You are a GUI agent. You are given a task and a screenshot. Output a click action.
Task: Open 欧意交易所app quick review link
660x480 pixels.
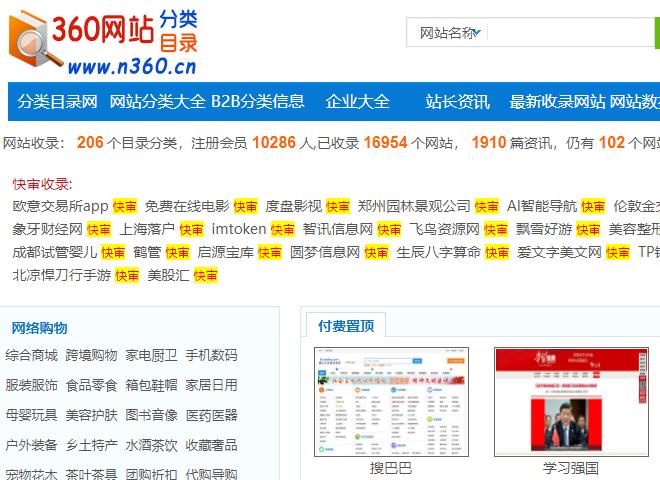click(x=61, y=206)
